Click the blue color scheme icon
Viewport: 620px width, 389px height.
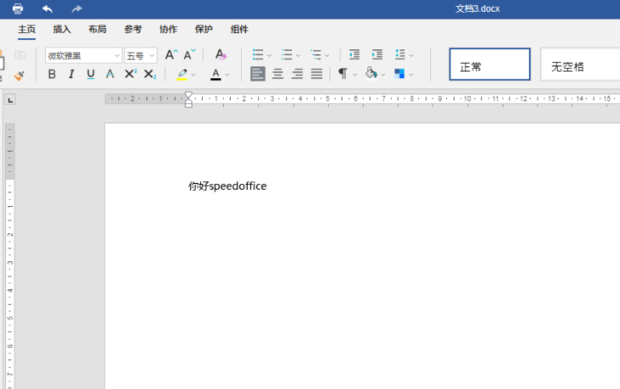(399, 74)
